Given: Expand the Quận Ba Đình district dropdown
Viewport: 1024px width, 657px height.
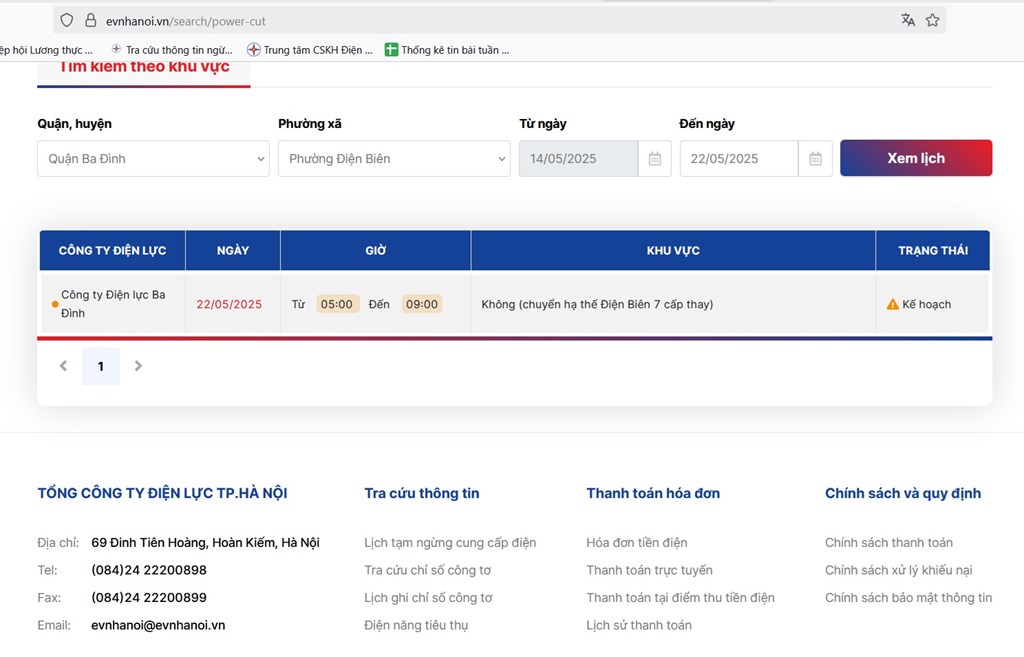Looking at the screenshot, I should click(153, 159).
